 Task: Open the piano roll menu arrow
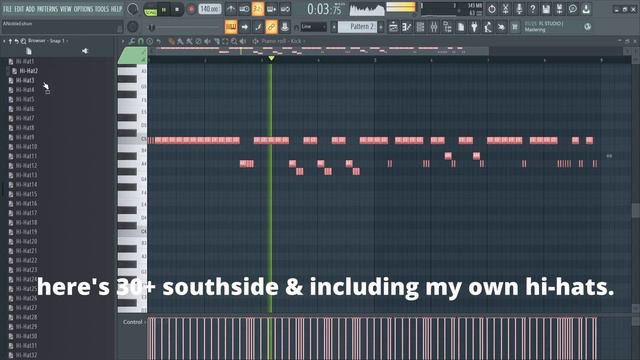[x=123, y=41]
